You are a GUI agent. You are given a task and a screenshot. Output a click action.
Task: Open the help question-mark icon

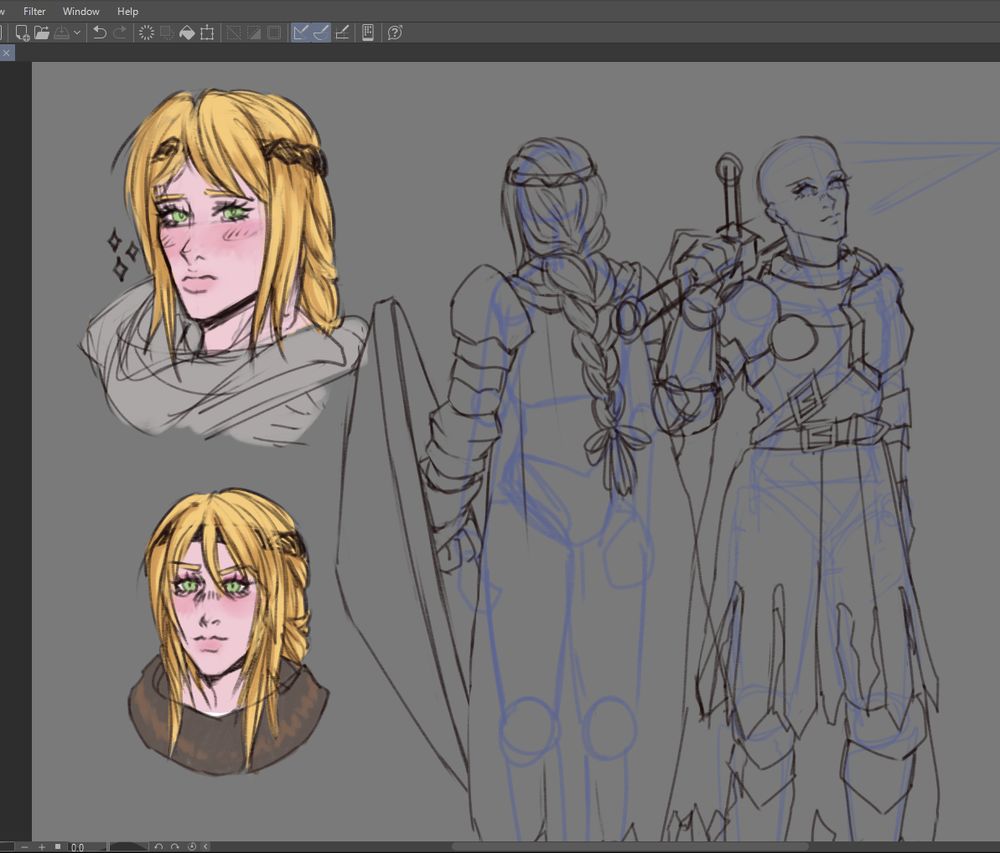coord(395,33)
